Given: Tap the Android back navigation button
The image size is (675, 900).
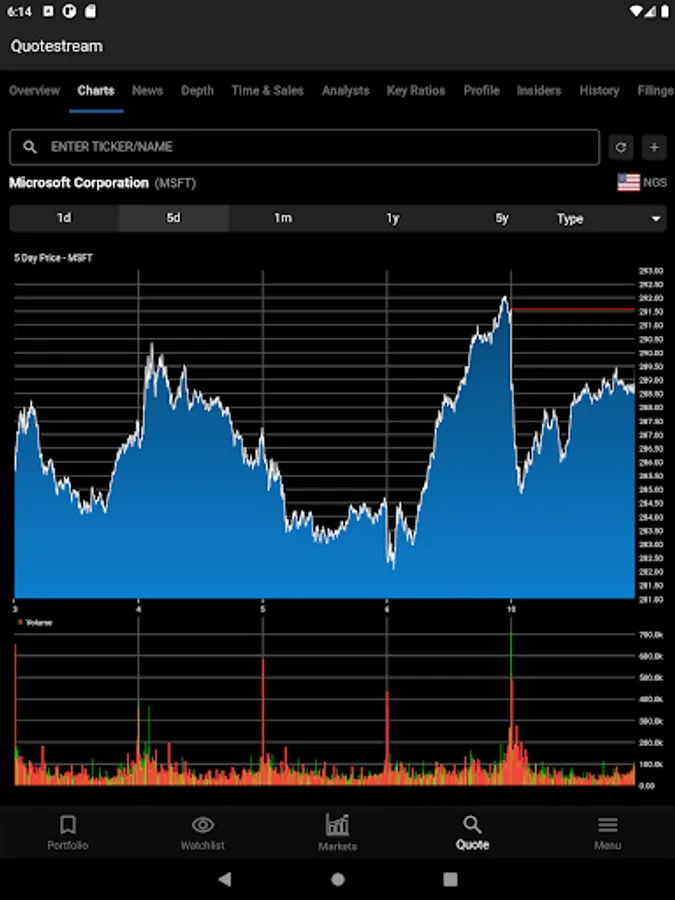Looking at the screenshot, I should coord(225,879).
